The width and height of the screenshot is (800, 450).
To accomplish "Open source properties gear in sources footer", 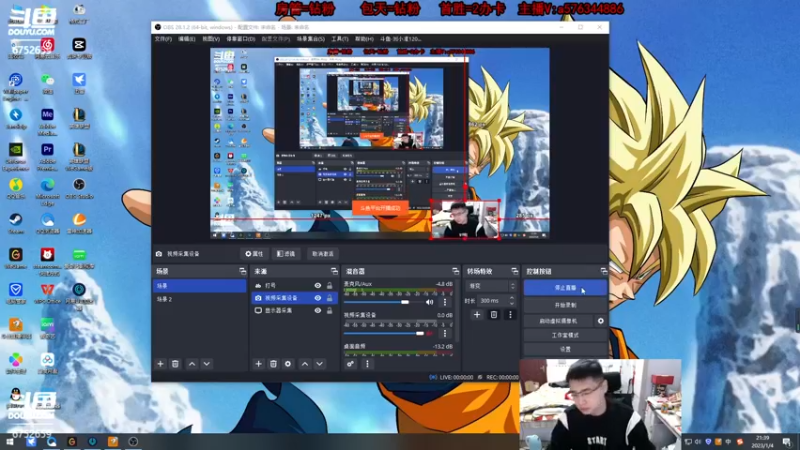I will pyautogui.click(x=288, y=364).
